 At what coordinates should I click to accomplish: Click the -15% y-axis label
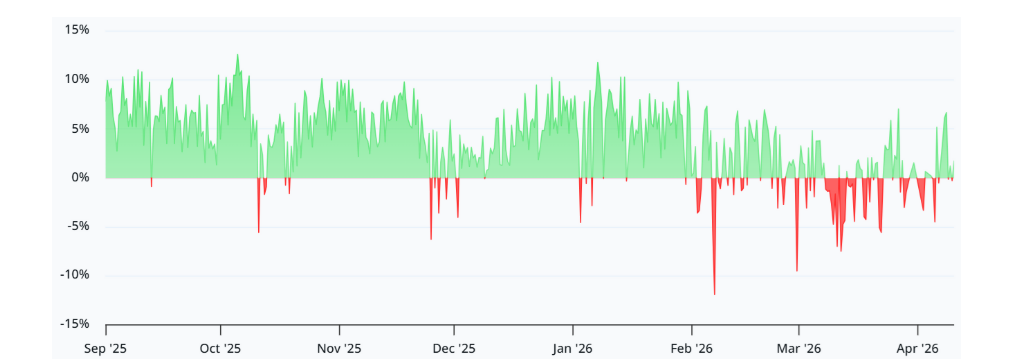pos(75,325)
